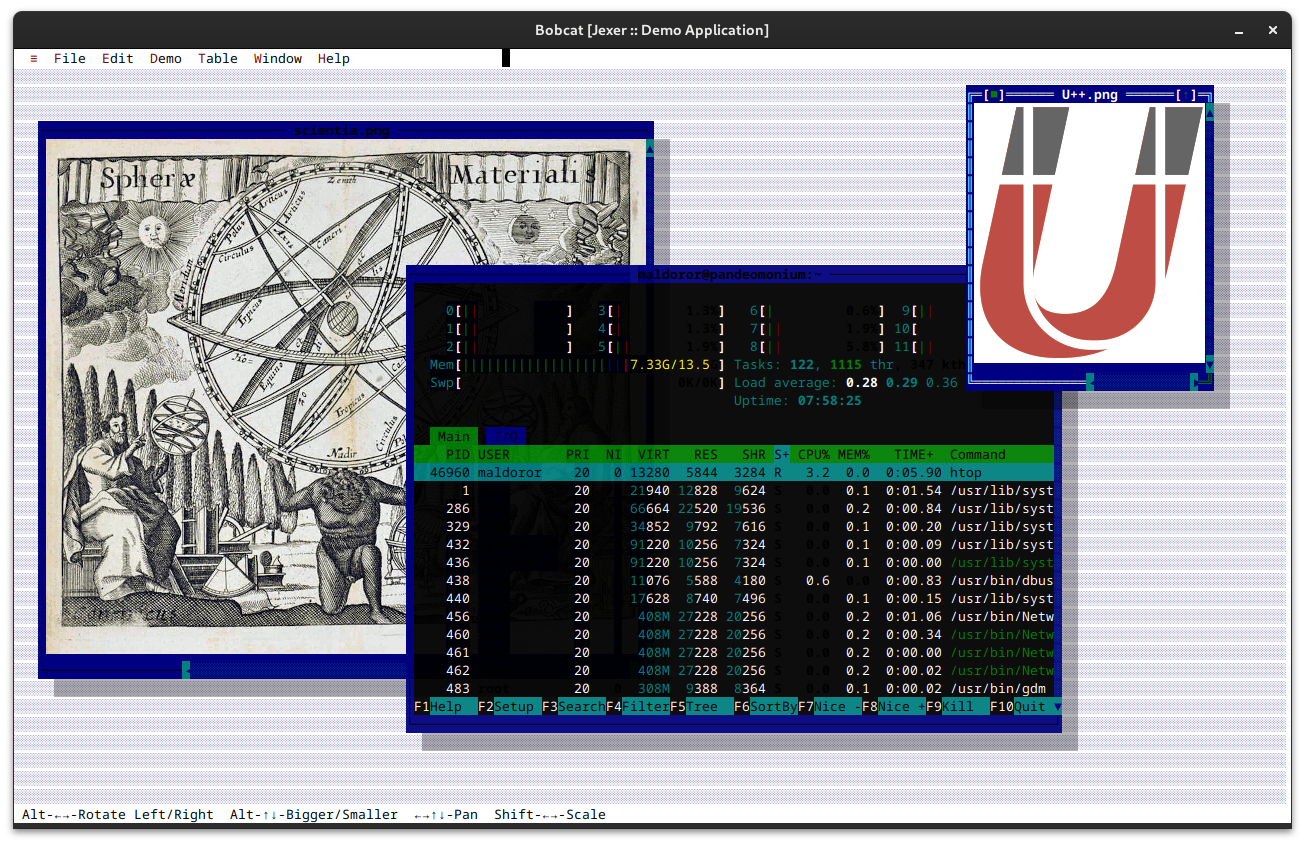The width and height of the screenshot is (1305, 845).
Task: Select the dbus process row PID 438
Action: tap(734, 581)
